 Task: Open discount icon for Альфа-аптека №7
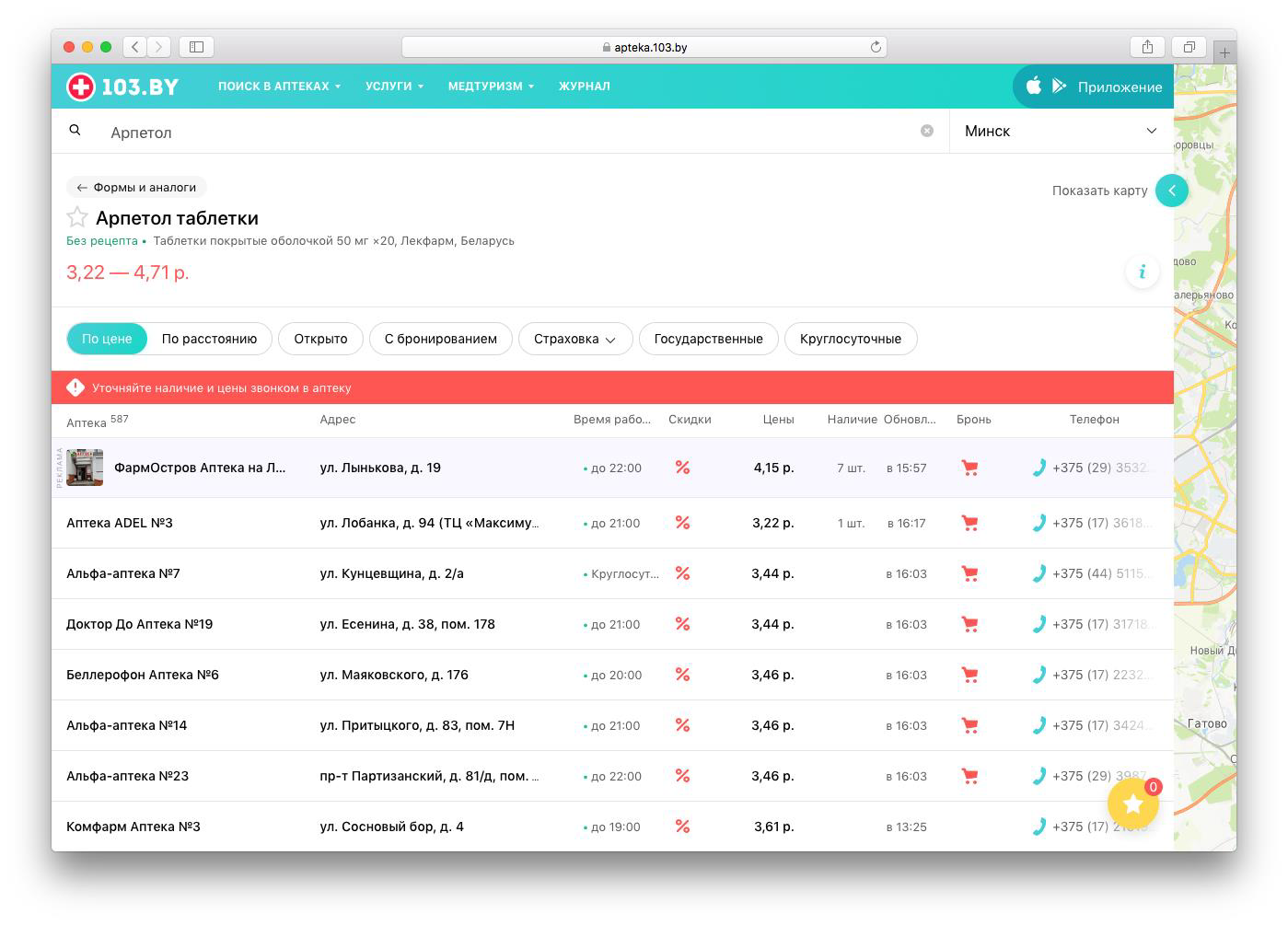tap(682, 573)
